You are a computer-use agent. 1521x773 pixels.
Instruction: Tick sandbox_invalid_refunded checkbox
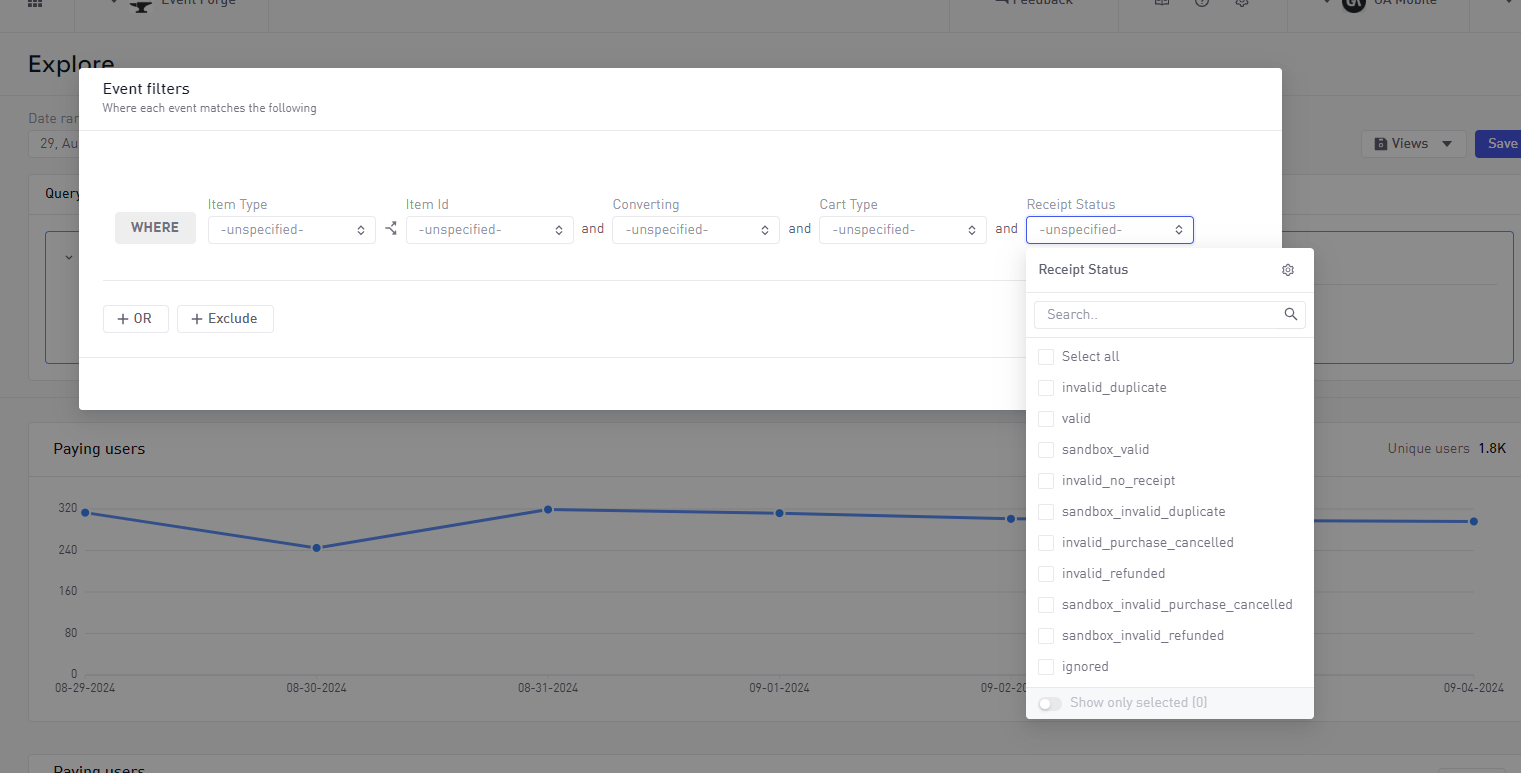[x=1046, y=636]
